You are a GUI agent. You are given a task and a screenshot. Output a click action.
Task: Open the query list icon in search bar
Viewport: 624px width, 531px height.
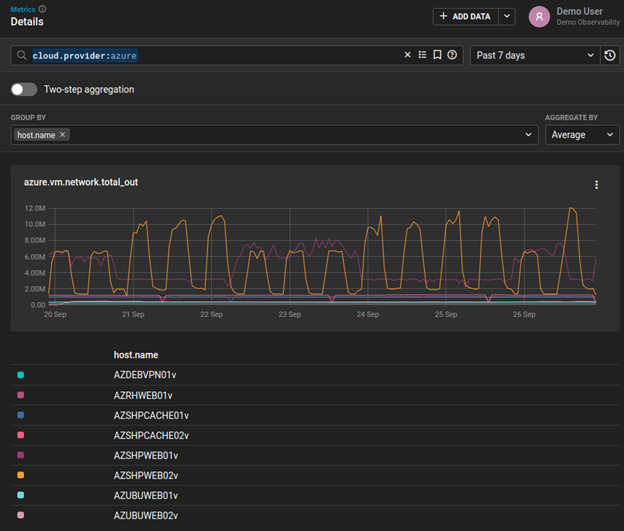pos(422,55)
